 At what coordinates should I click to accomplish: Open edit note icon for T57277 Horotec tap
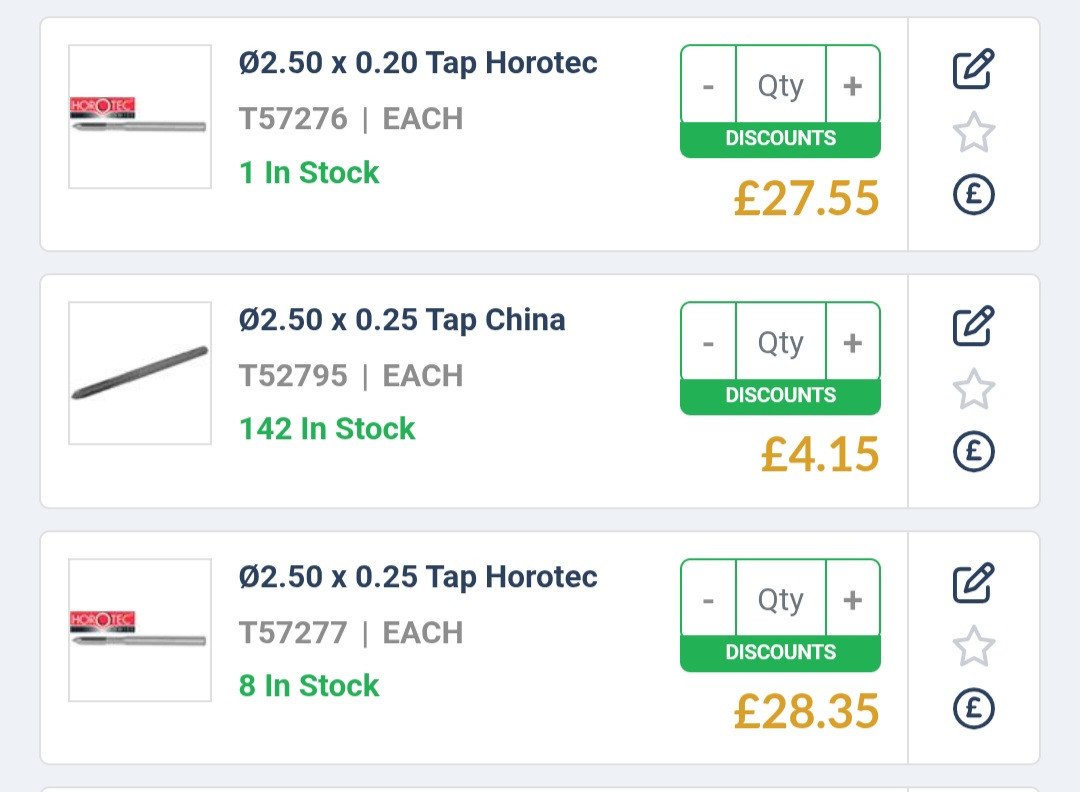974,583
